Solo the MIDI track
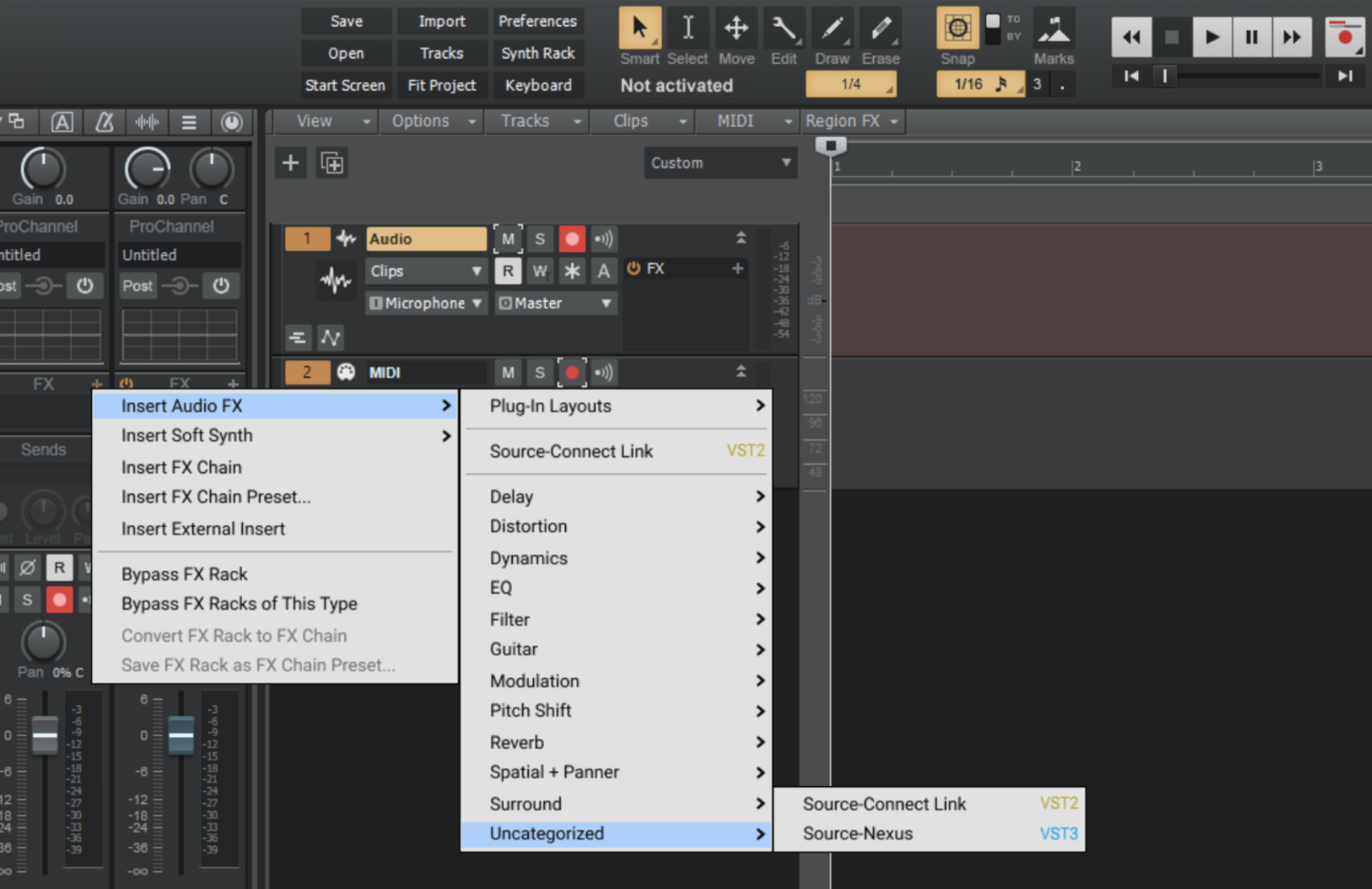The image size is (1372, 889). [539, 372]
